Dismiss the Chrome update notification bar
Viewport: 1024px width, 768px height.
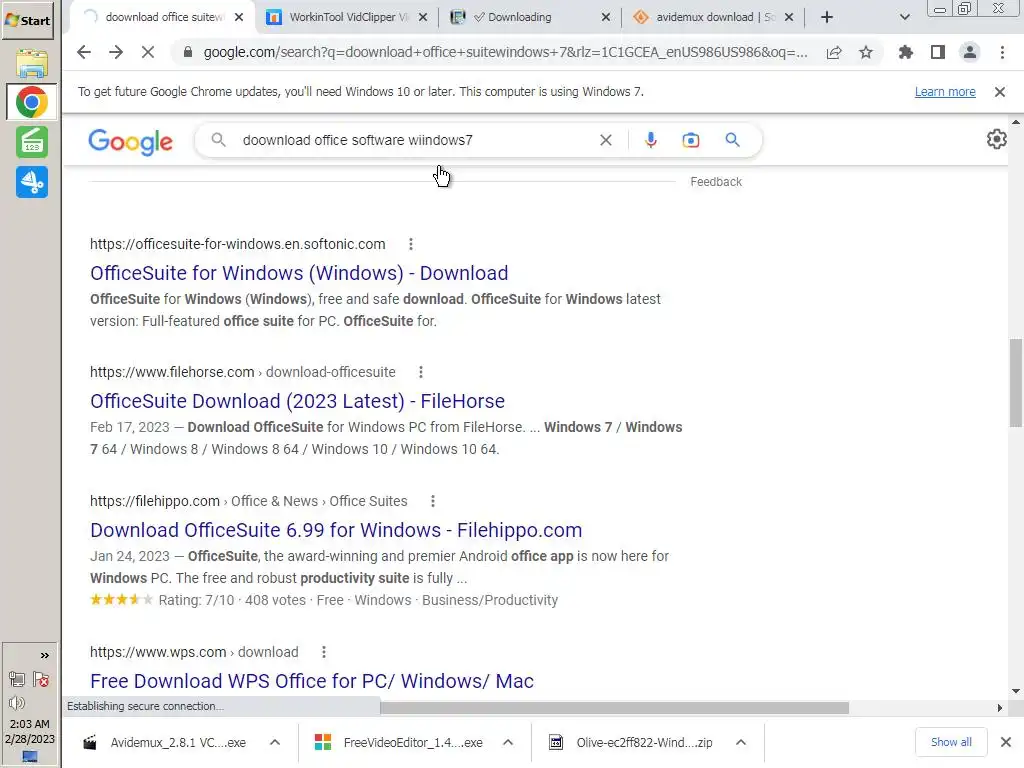1000,92
